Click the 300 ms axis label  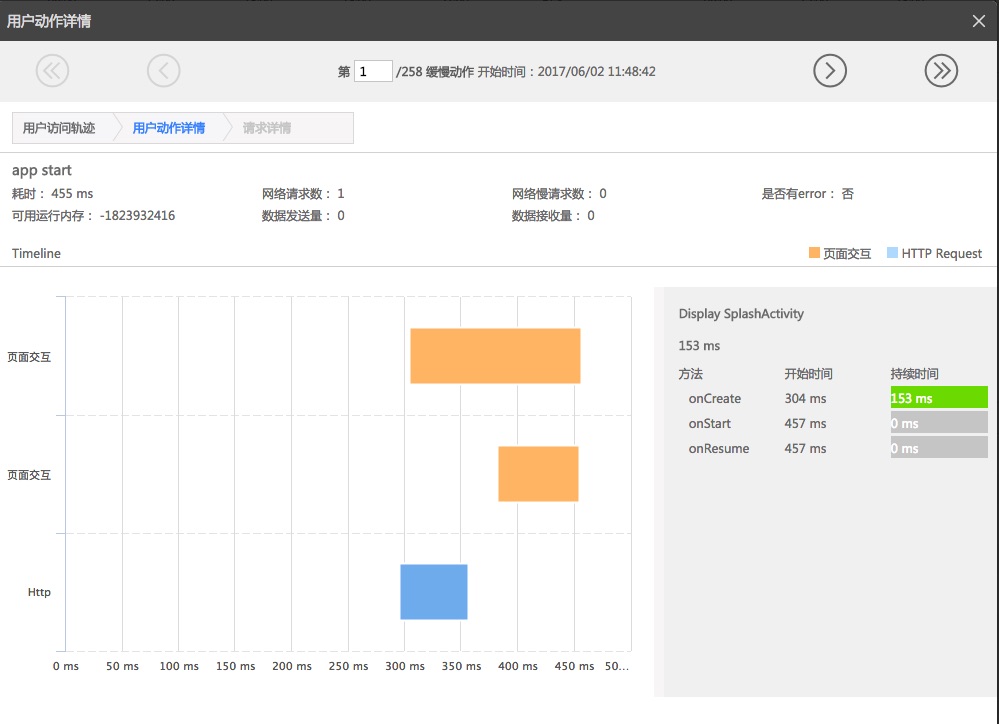coord(405,666)
